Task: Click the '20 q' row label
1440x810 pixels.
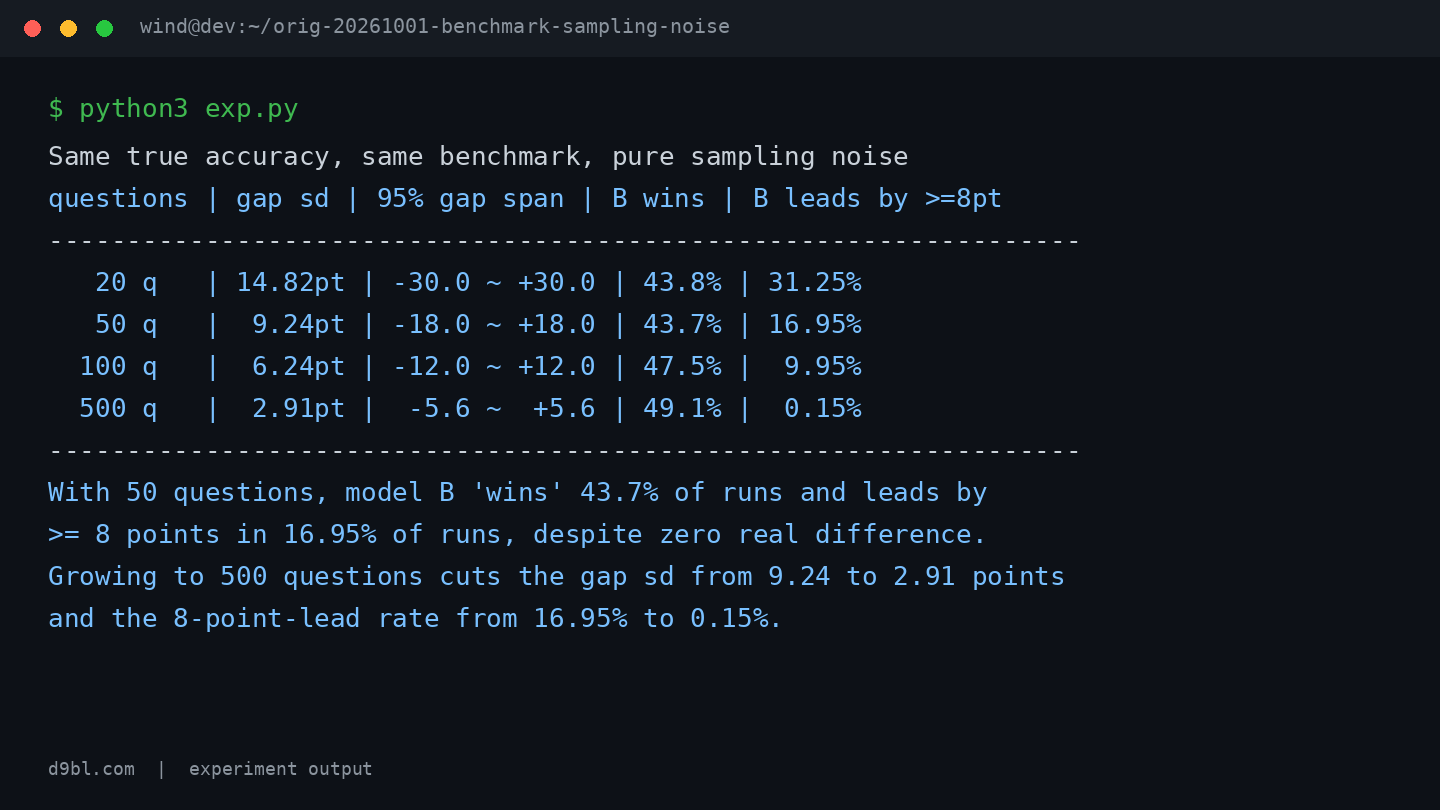Action: 126,283
